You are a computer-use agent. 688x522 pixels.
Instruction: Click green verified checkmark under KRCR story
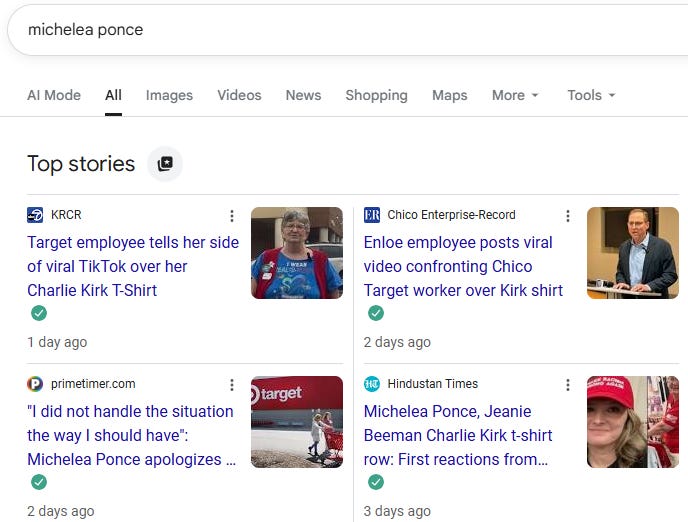click(x=39, y=313)
